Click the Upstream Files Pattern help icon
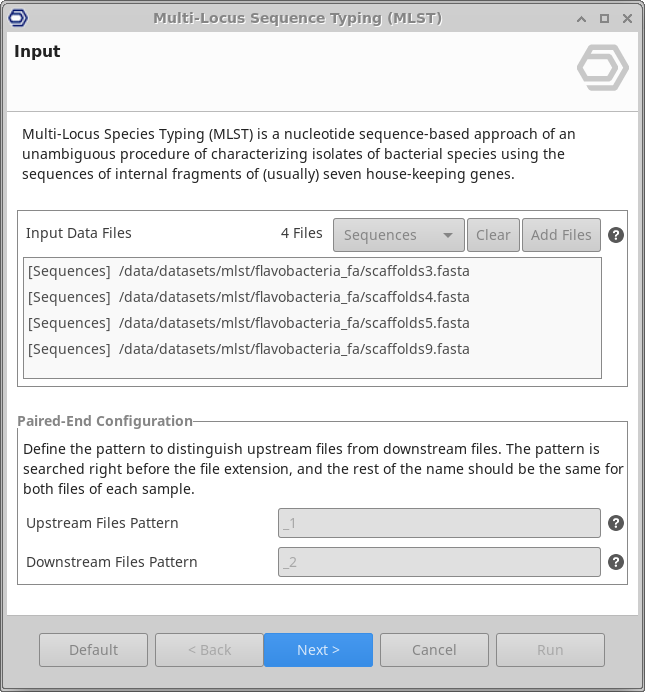Image resolution: width=645 pixels, height=692 pixels. tap(616, 523)
